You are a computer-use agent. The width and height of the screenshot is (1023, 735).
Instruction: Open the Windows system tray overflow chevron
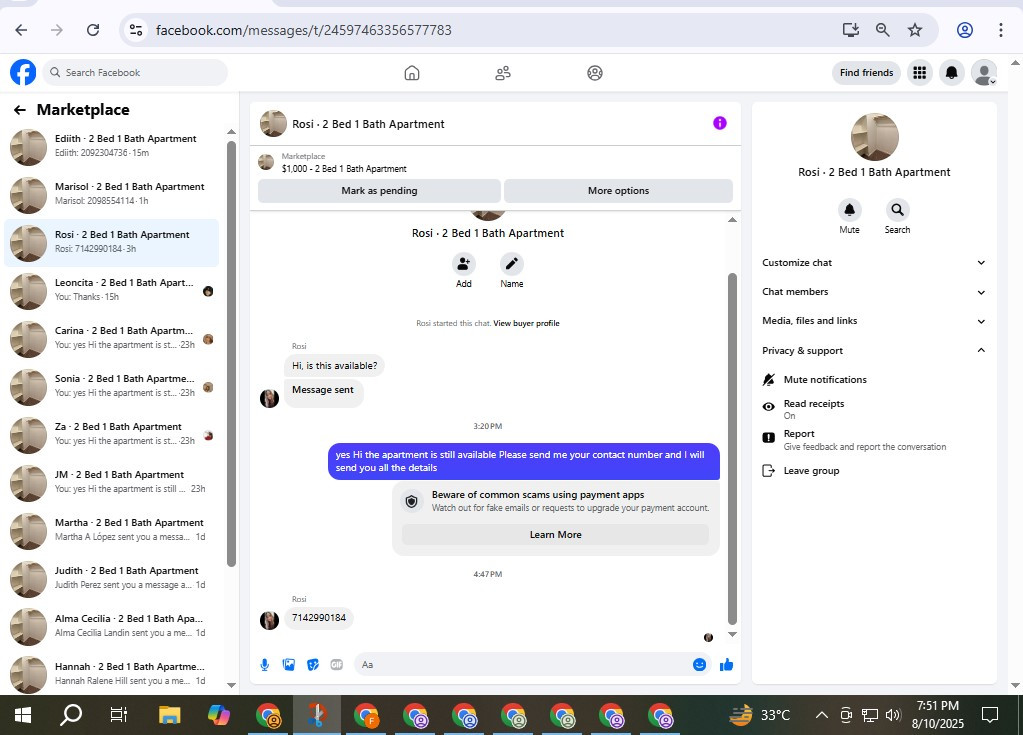[822, 715]
